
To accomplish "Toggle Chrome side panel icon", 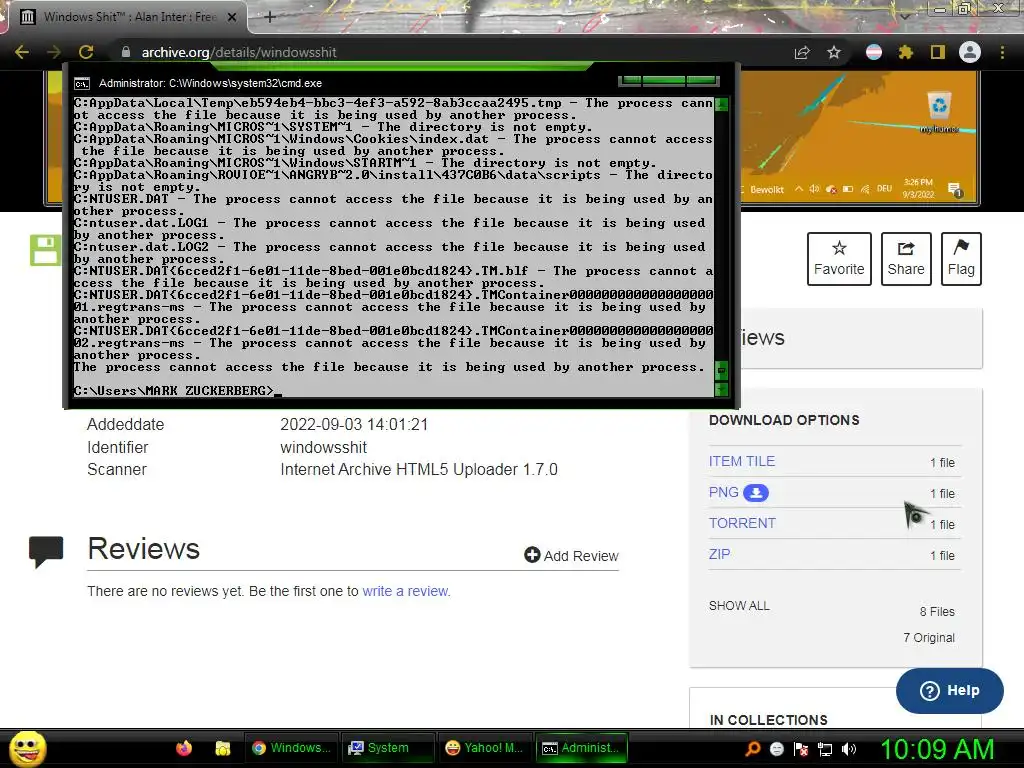I will tap(938, 52).
